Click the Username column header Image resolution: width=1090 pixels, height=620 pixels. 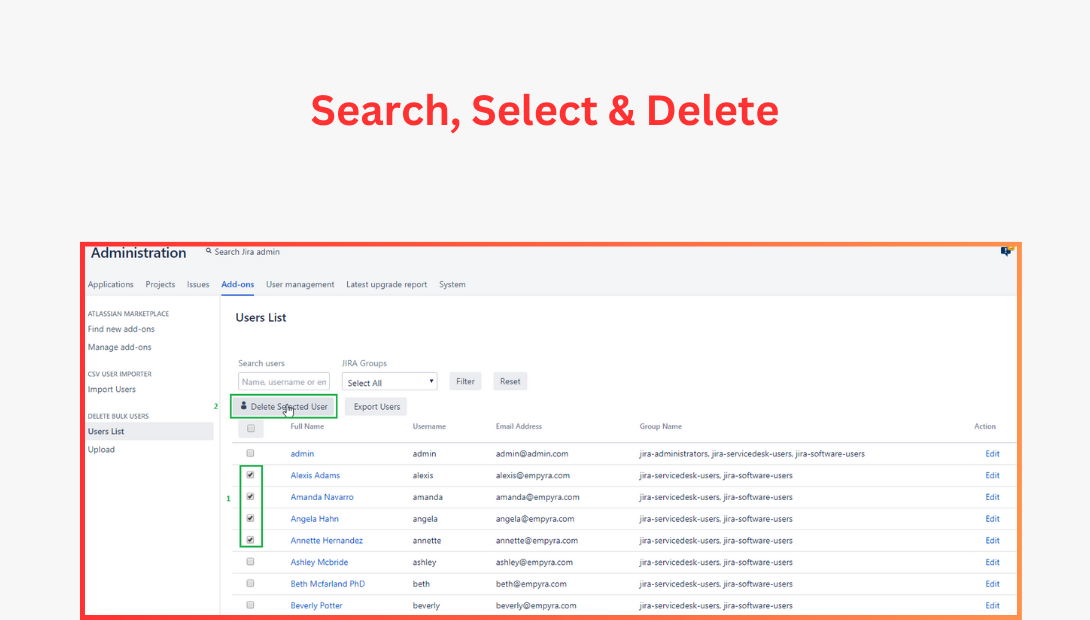tap(429, 426)
